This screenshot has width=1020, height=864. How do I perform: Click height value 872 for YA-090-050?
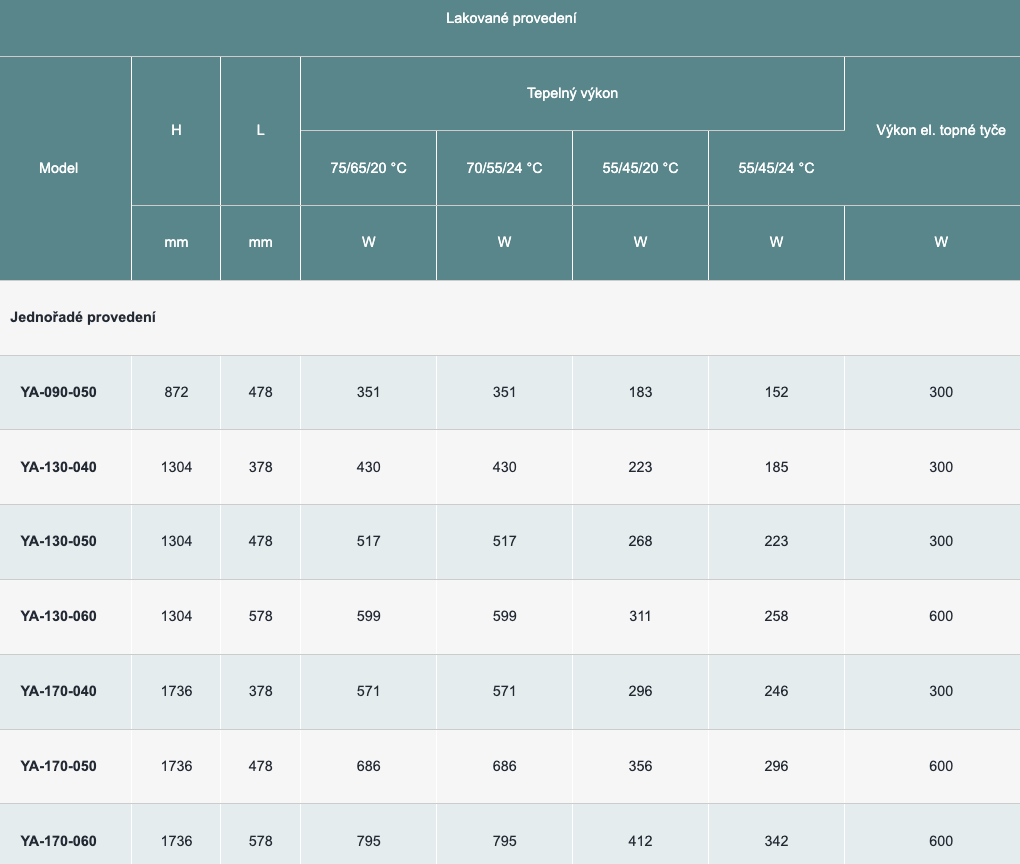[176, 392]
